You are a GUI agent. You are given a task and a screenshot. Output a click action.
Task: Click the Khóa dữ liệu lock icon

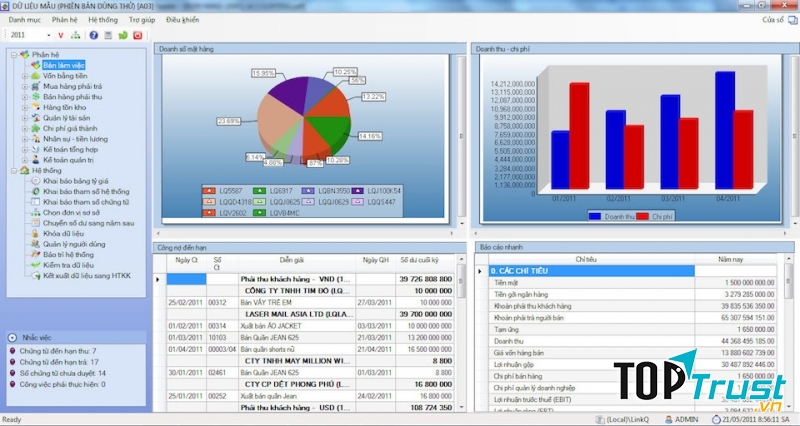[x=36, y=232]
